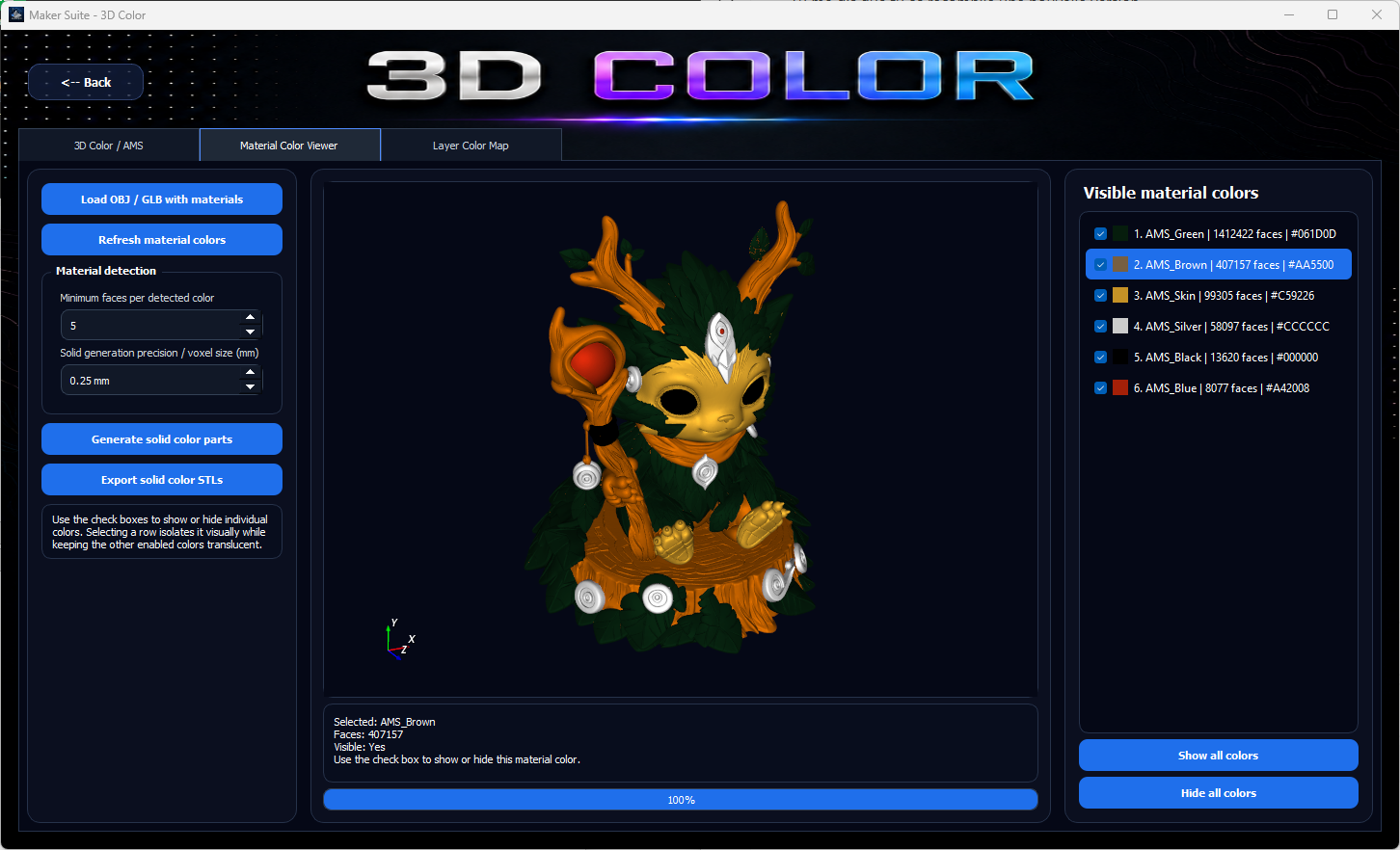The image size is (1400, 850).
Task: Click the 'Visible: Yes' status line
Action: pyautogui.click(x=360, y=747)
